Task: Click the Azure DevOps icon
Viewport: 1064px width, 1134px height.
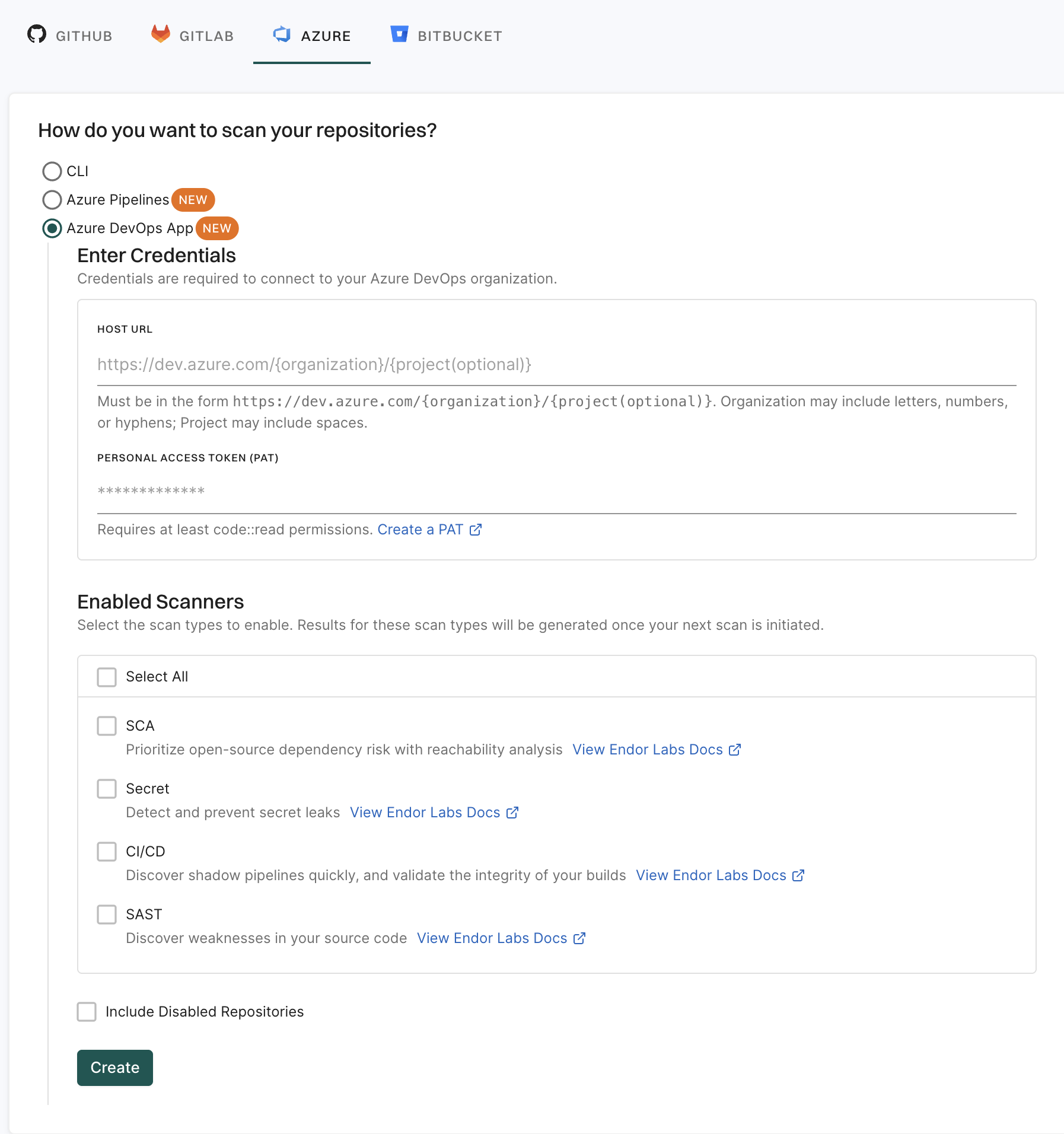Action: 282,34
